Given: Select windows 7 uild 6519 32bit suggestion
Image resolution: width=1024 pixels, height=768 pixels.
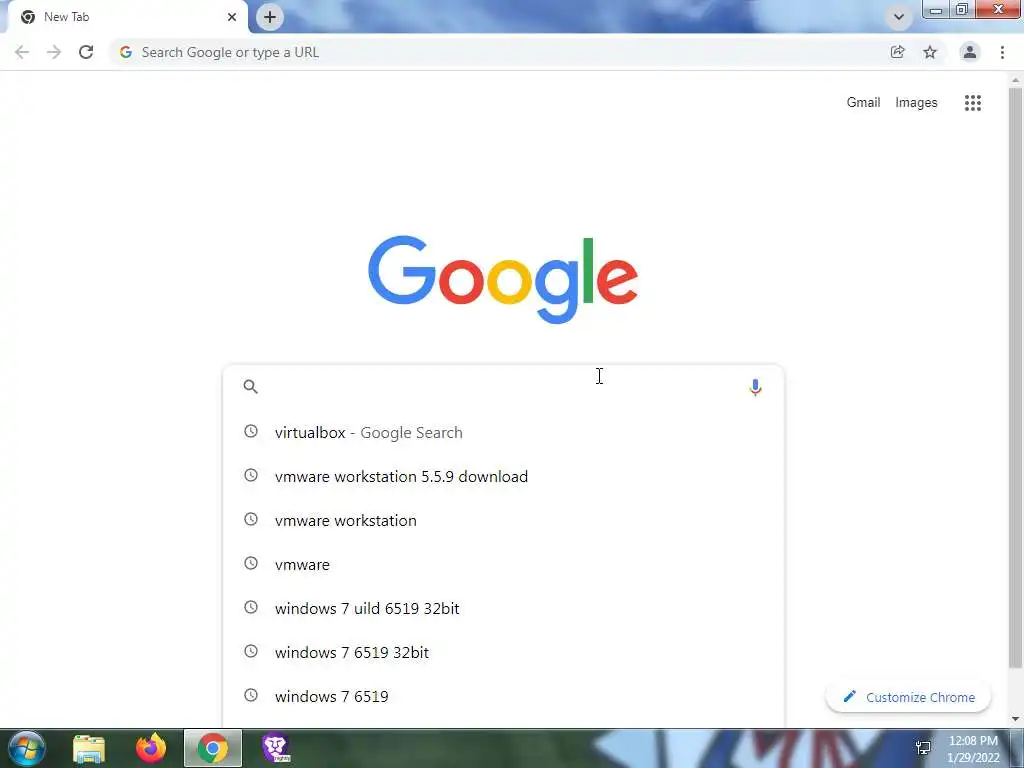Looking at the screenshot, I should click(x=503, y=608).
